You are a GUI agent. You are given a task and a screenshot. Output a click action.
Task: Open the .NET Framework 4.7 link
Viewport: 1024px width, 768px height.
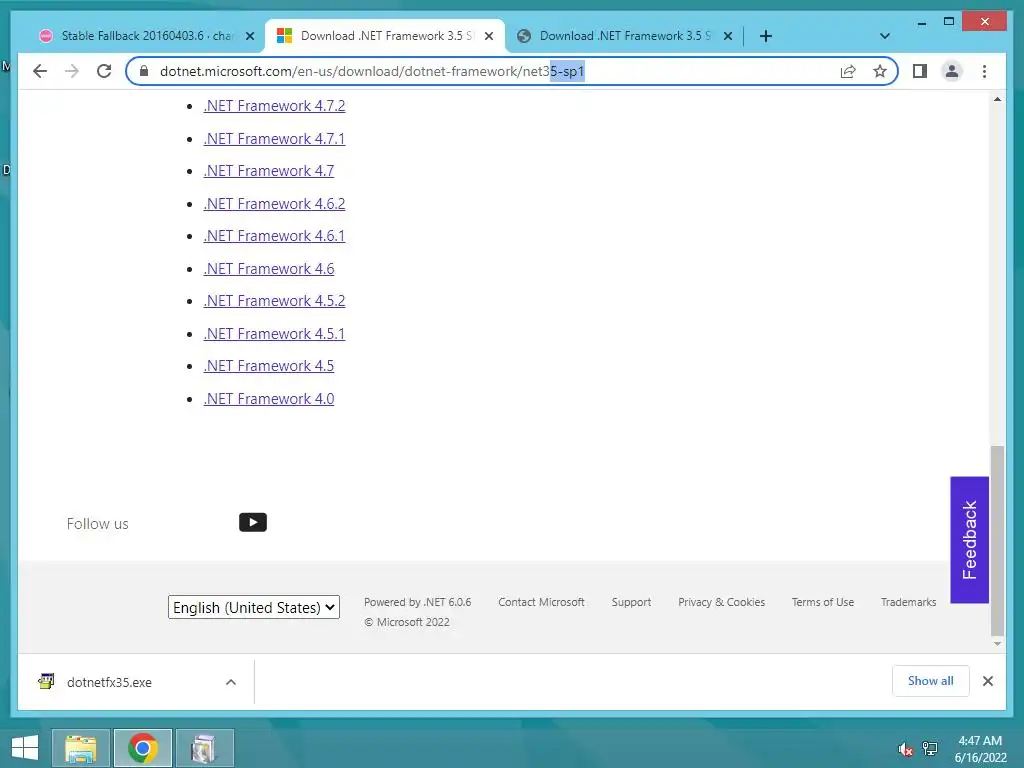point(268,171)
